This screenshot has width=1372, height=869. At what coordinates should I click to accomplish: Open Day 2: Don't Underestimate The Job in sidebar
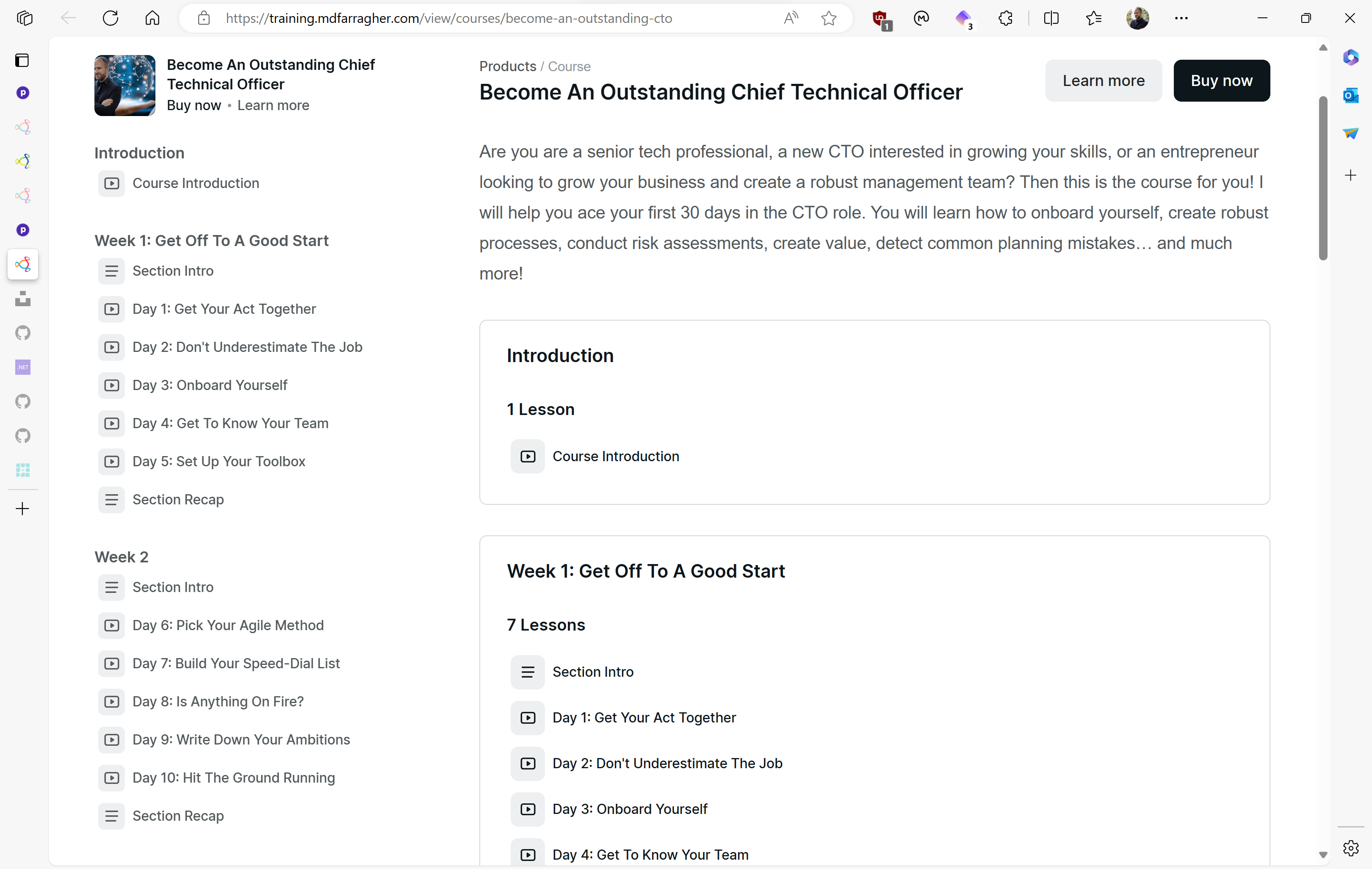(247, 347)
